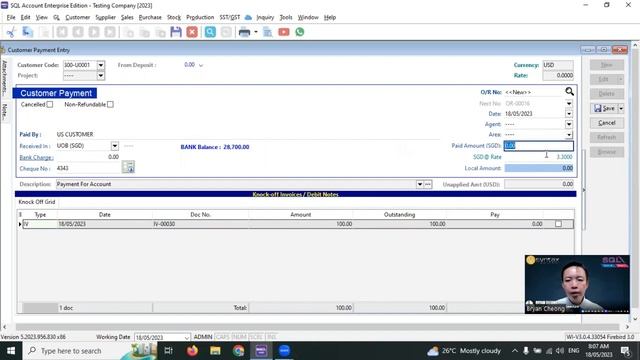The height and width of the screenshot is (360, 640).
Task: Expand the Area dropdown
Action: [x=569, y=135]
